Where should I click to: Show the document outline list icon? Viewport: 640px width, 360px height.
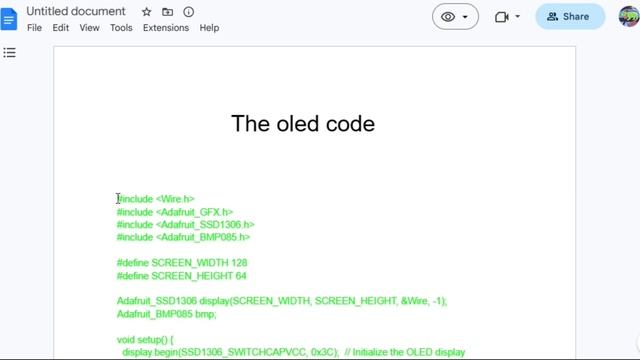point(9,53)
